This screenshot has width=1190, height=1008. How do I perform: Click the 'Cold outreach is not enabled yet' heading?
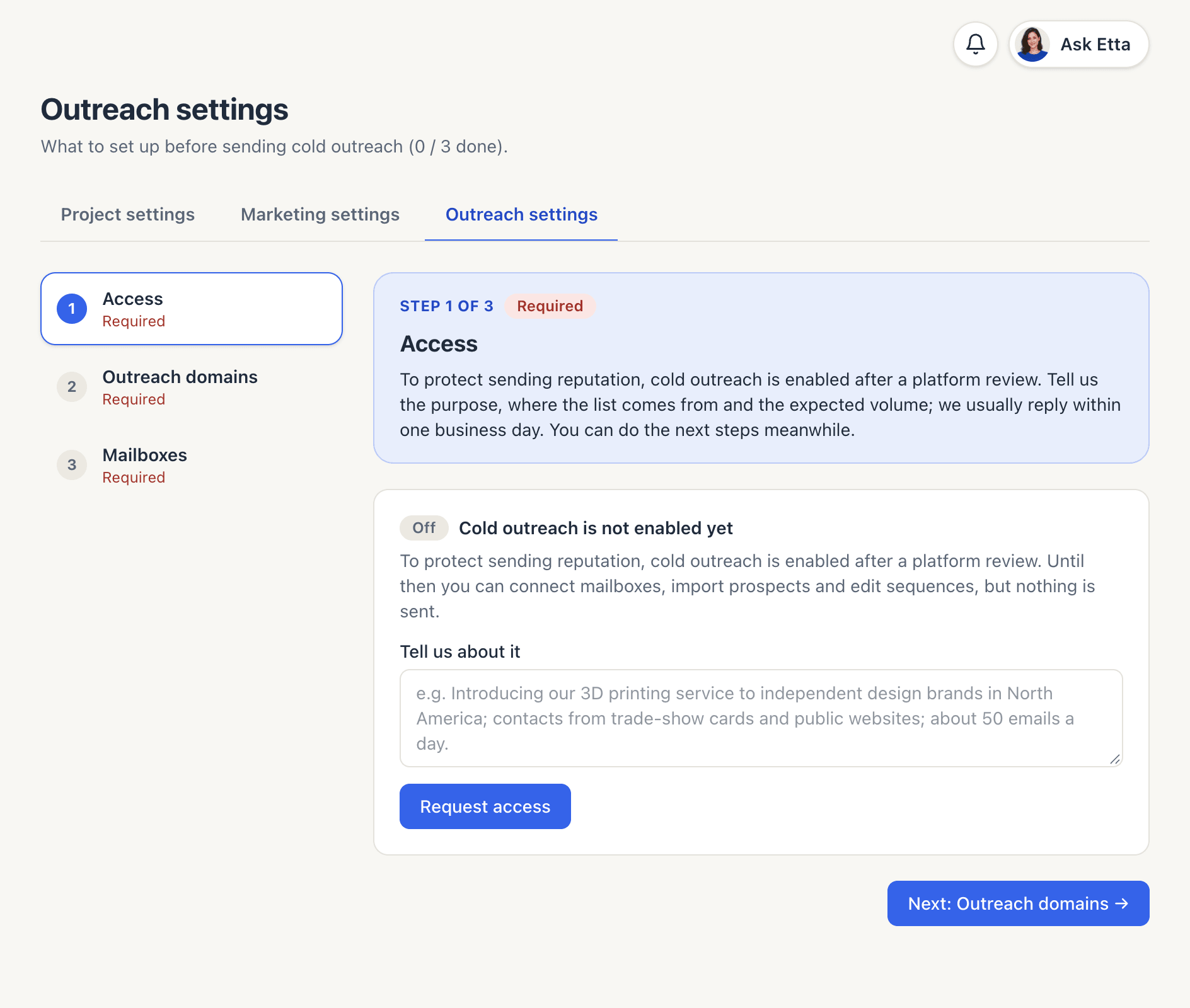(596, 528)
